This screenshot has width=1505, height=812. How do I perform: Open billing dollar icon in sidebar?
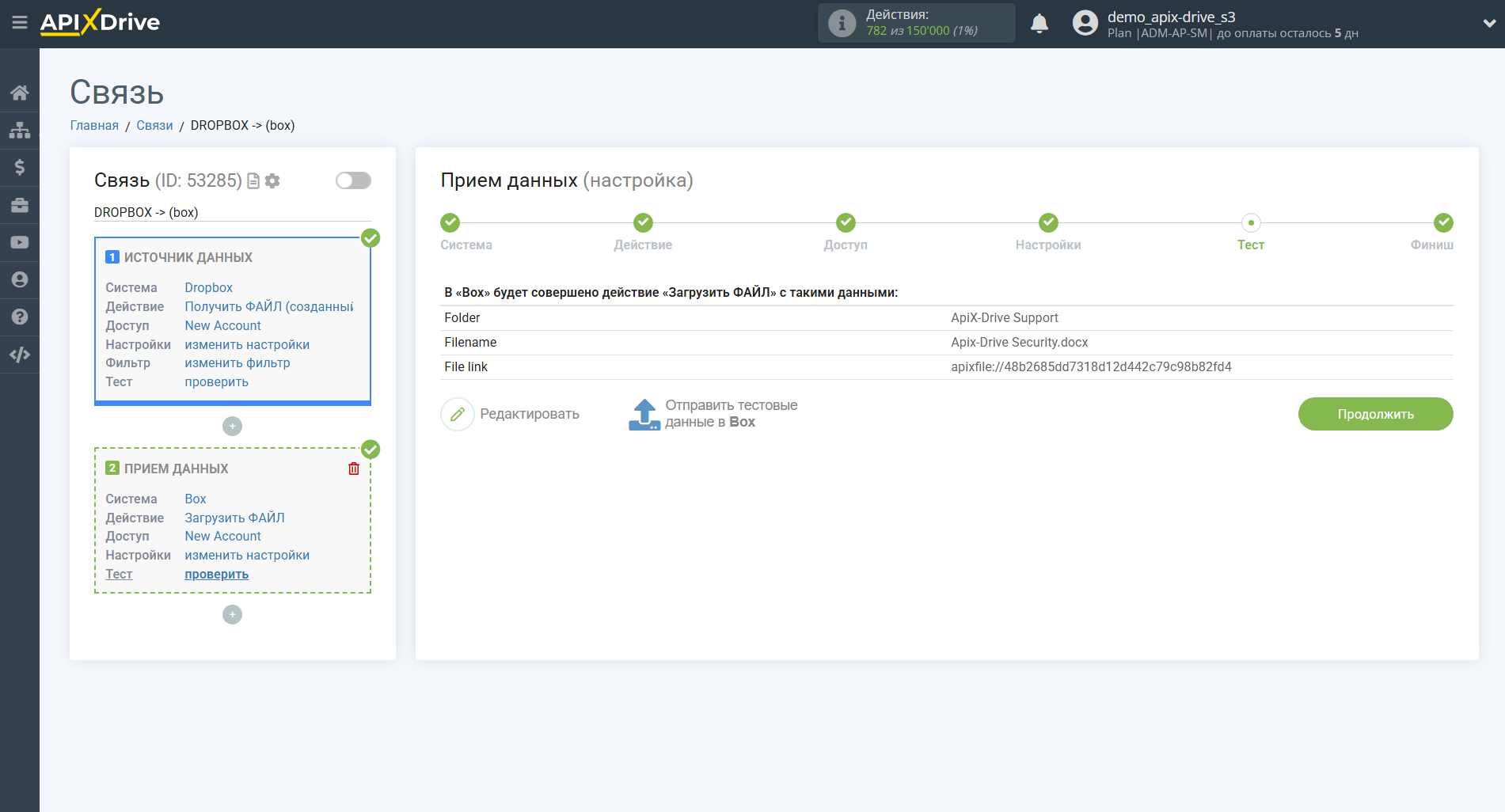point(20,167)
